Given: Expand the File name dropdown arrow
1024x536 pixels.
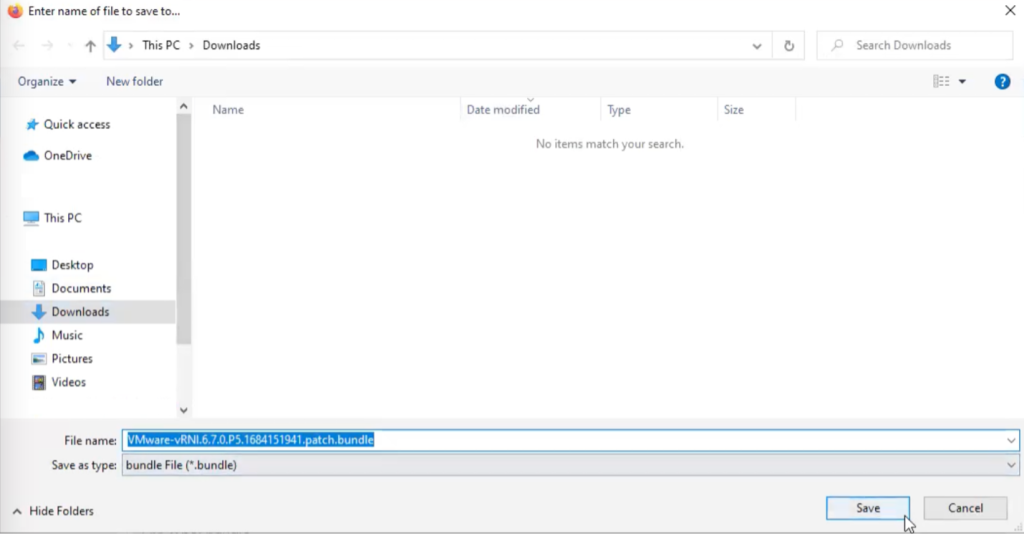Looking at the screenshot, I should click(1011, 441).
